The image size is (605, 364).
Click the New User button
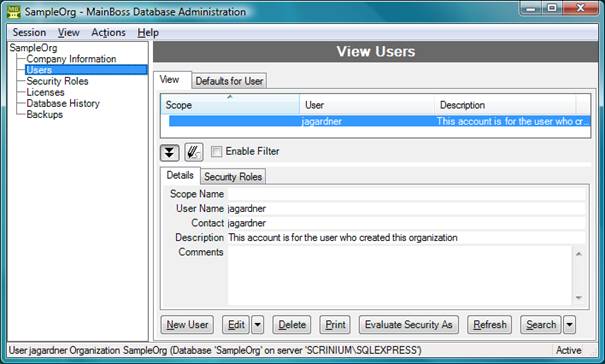coord(187,325)
